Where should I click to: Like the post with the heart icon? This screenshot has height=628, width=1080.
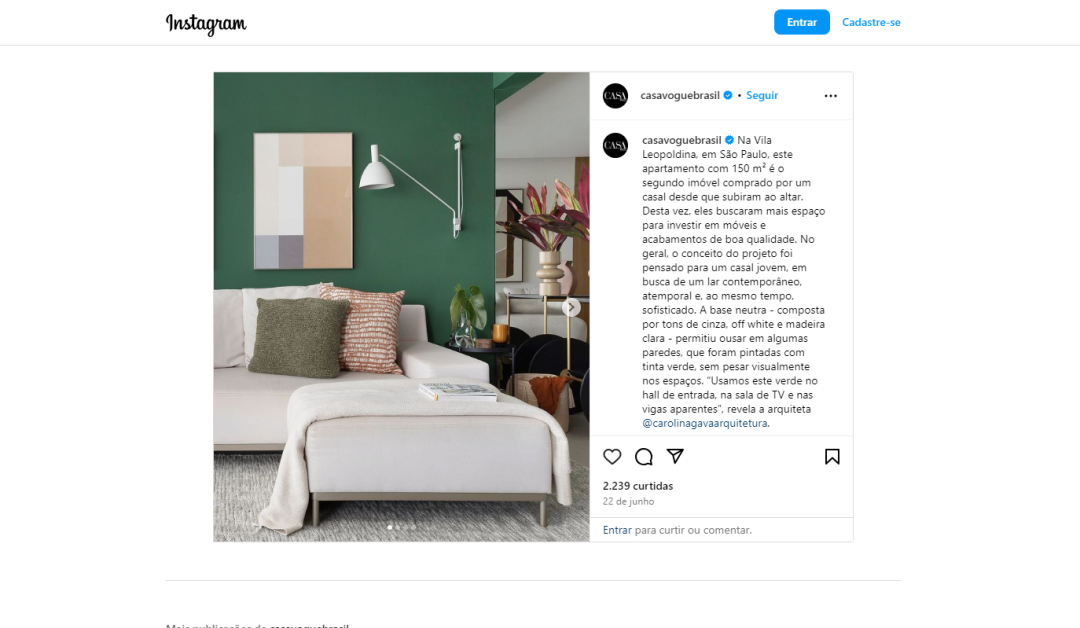tap(612, 457)
